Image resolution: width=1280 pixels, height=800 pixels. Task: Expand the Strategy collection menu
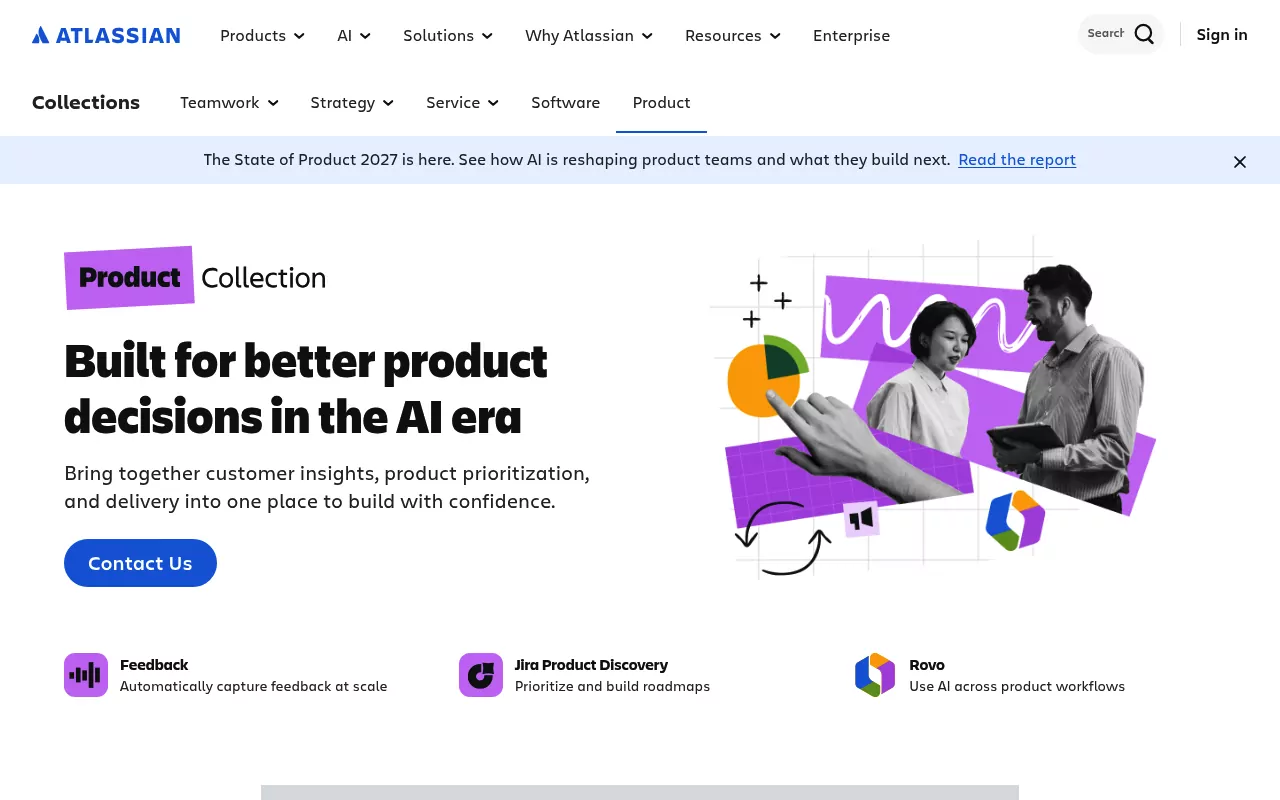[x=352, y=102]
